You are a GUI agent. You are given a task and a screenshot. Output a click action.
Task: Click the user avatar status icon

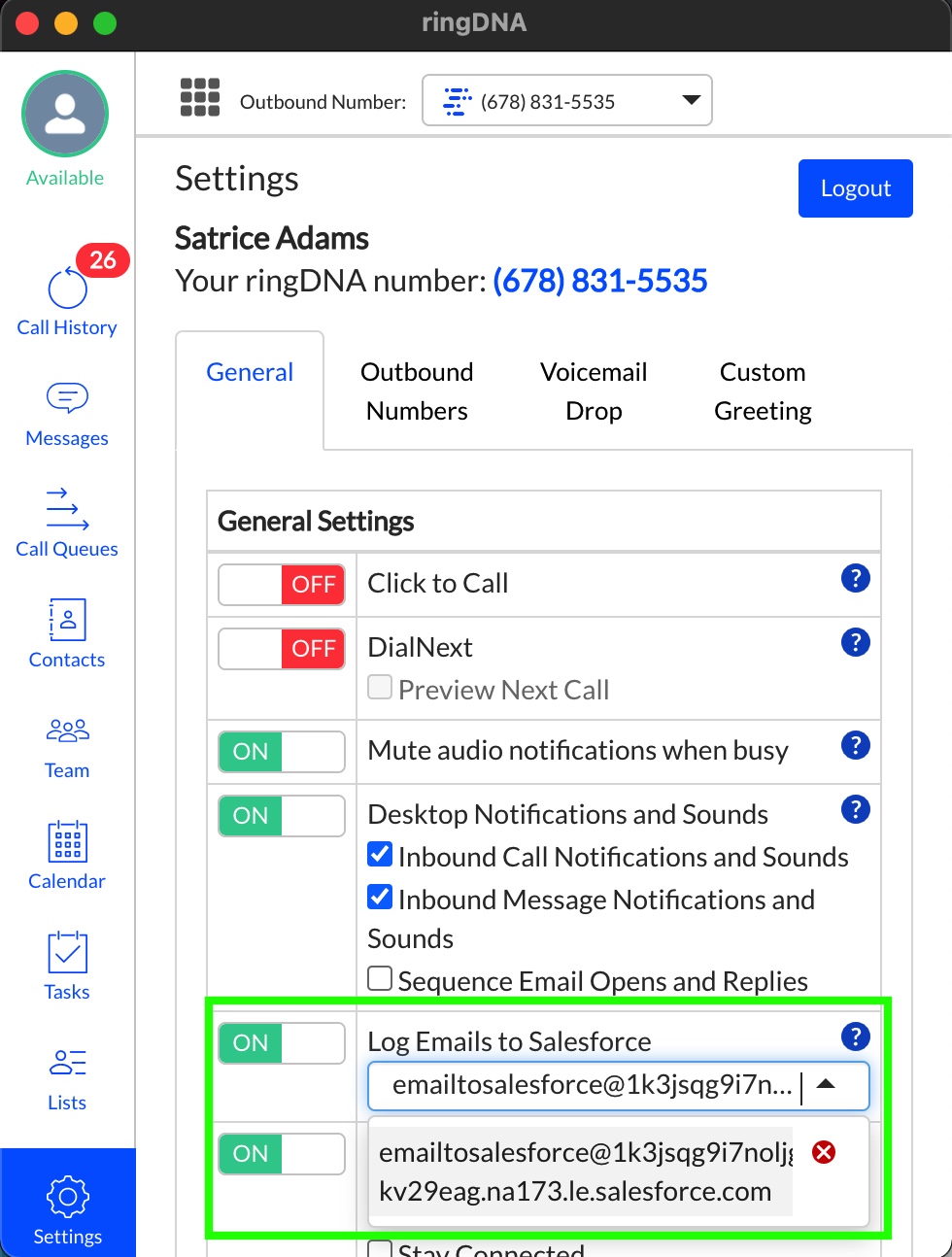pos(65,114)
